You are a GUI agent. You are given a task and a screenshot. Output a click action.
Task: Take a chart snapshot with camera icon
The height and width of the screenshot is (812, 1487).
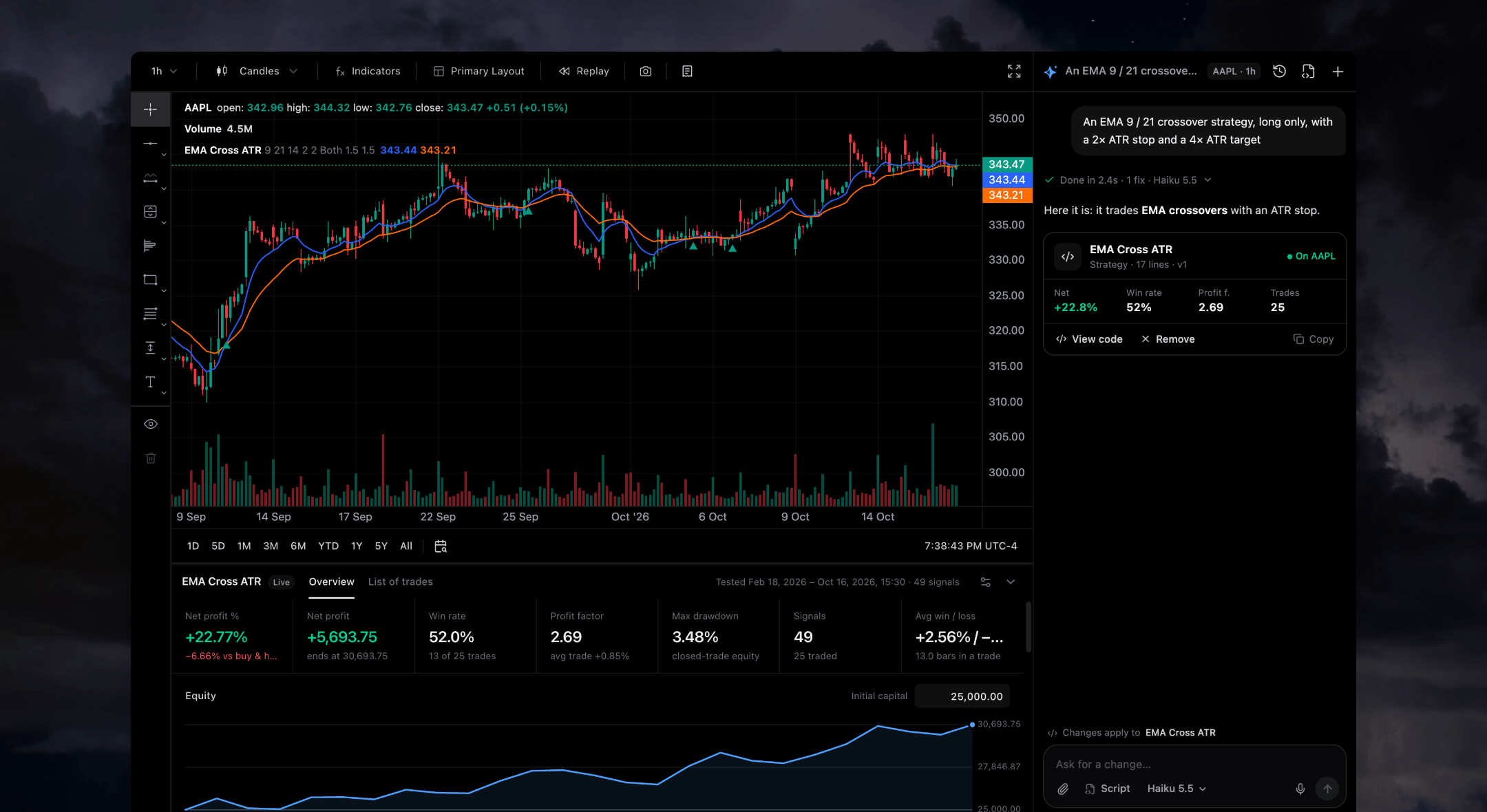pos(646,72)
